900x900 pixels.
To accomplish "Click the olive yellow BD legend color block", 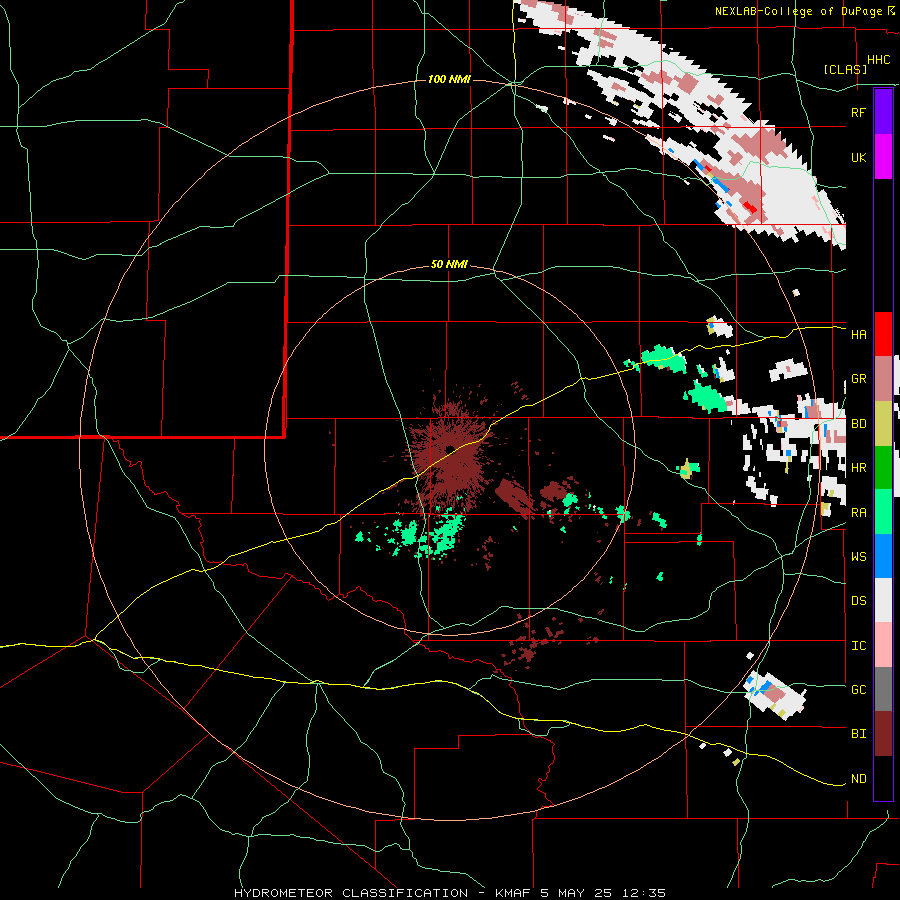I will (x=883, y=423).
